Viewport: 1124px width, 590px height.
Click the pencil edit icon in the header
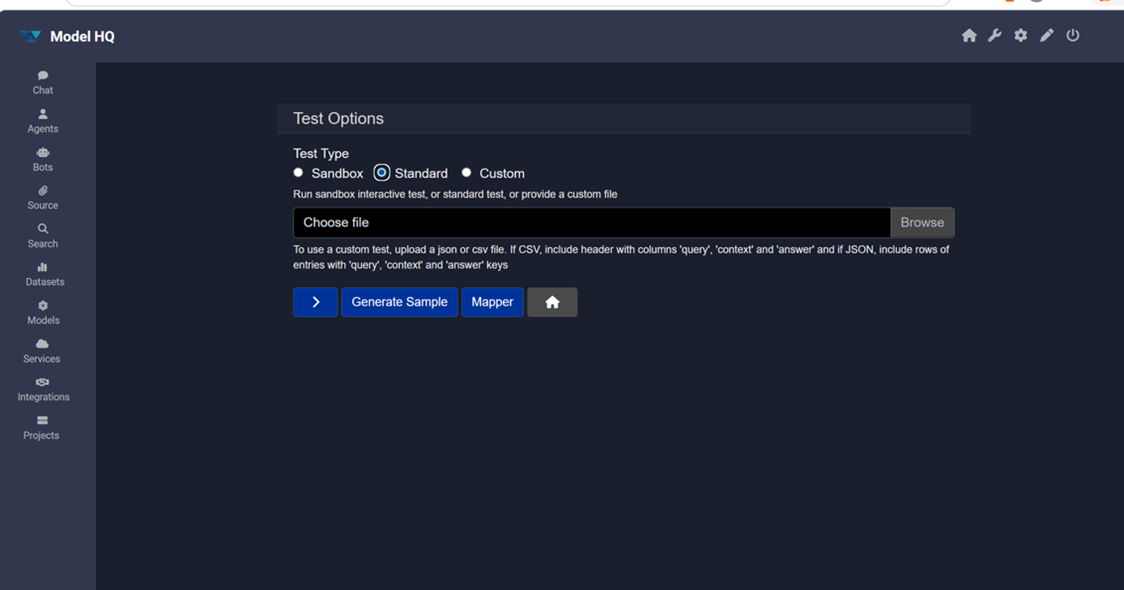point(1046,35)
